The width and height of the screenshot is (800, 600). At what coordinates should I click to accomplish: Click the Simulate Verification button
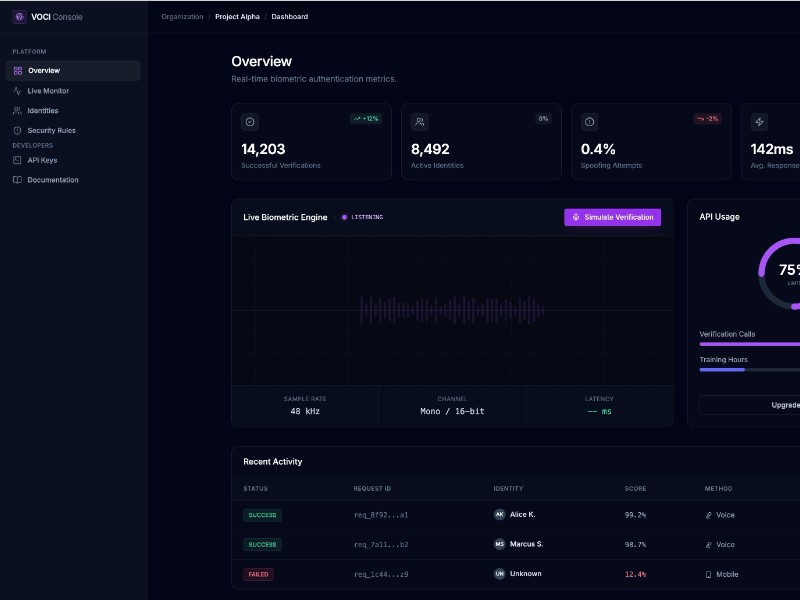(x=612, y=217)
